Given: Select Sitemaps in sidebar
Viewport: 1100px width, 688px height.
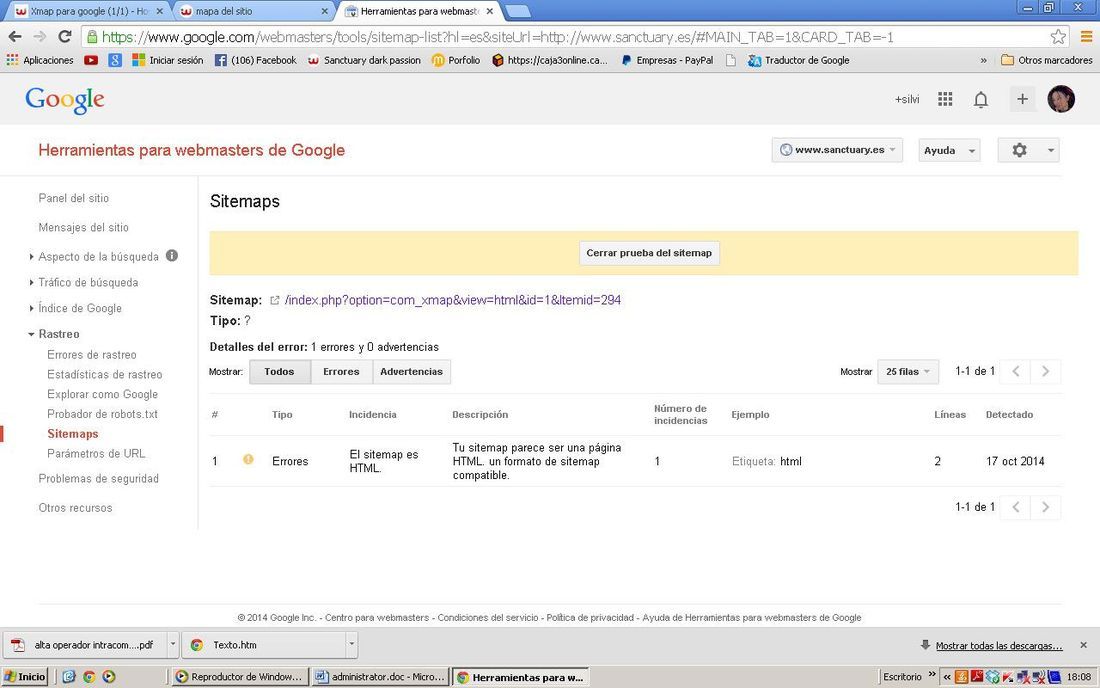Looking at the screenshot, I should (73, 433).
